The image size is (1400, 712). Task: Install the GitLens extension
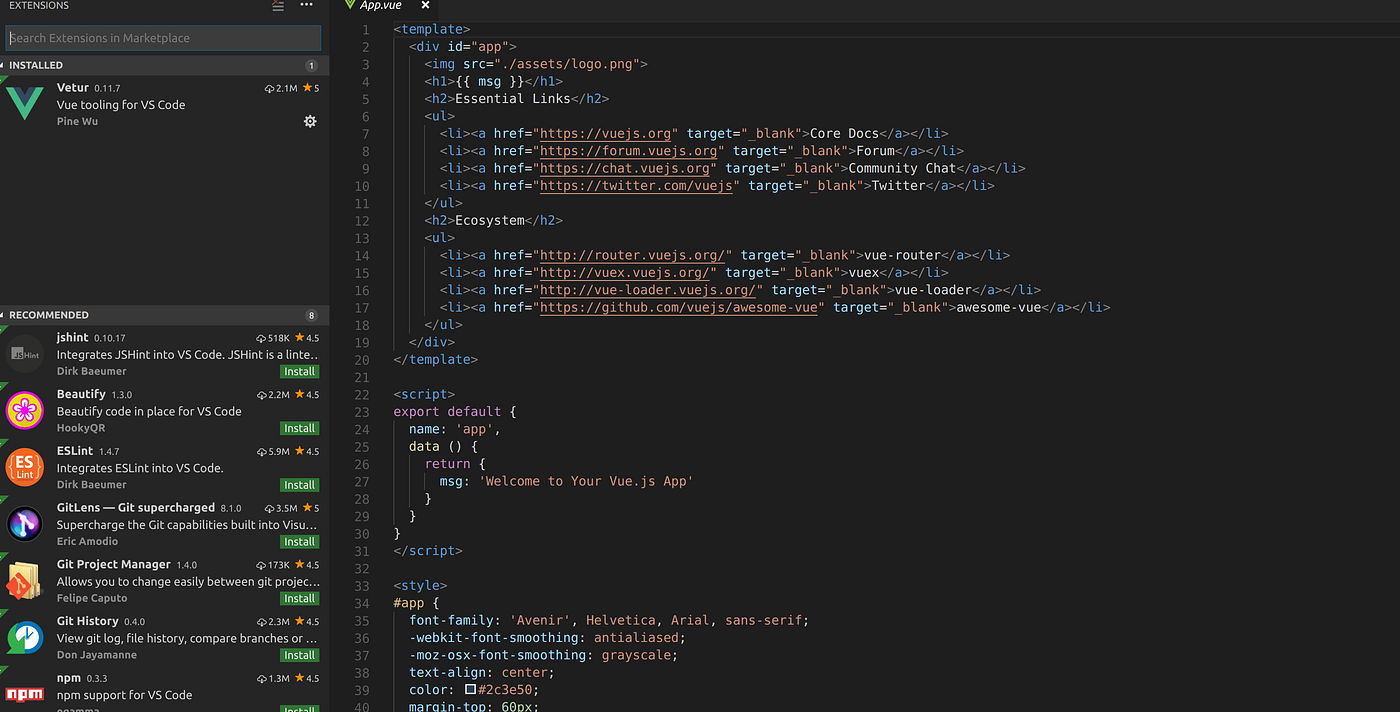click(299, 541)
